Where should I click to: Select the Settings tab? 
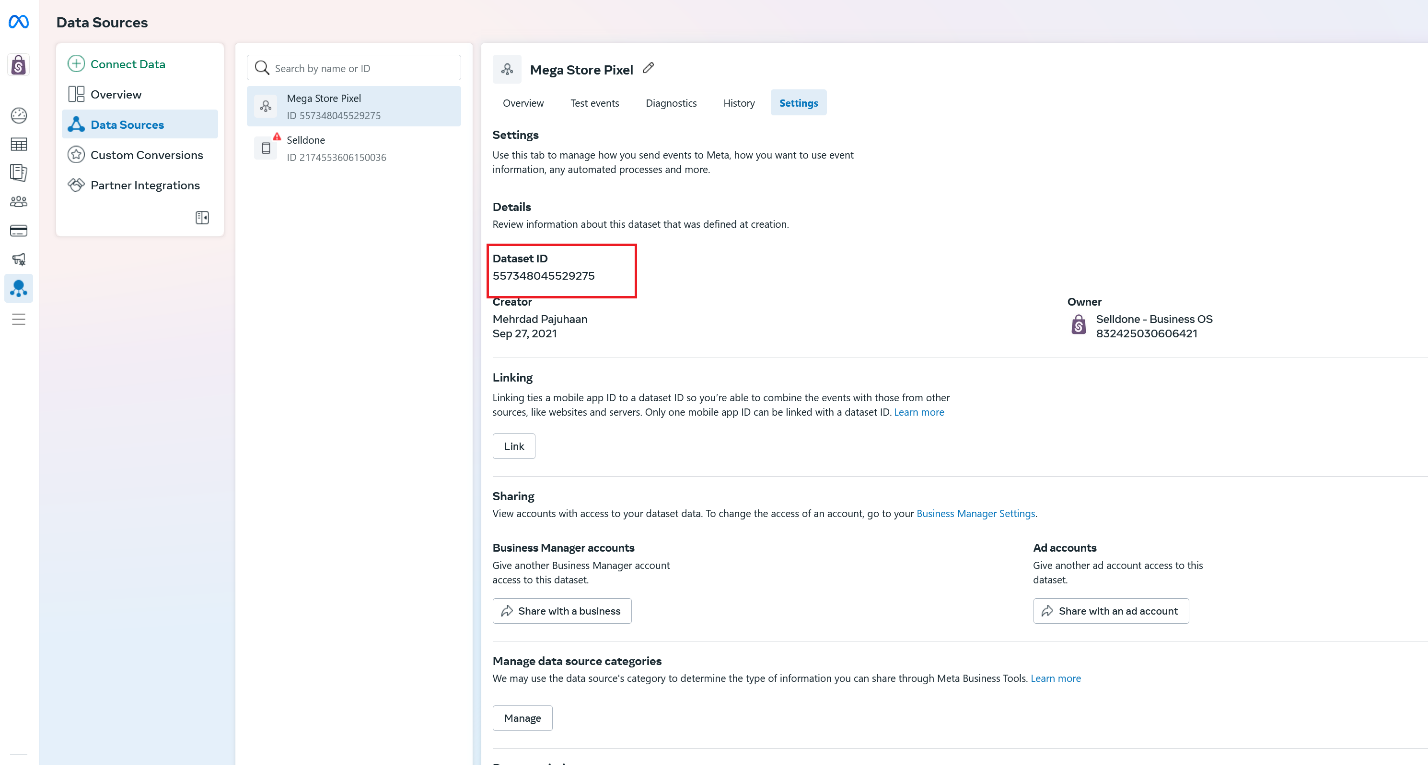pyautogui.click(x=799, y=103)
